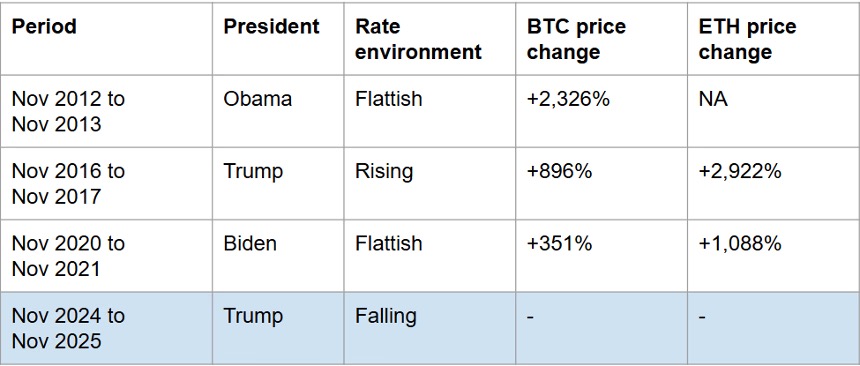Select the +896% cell

point(601,183)
